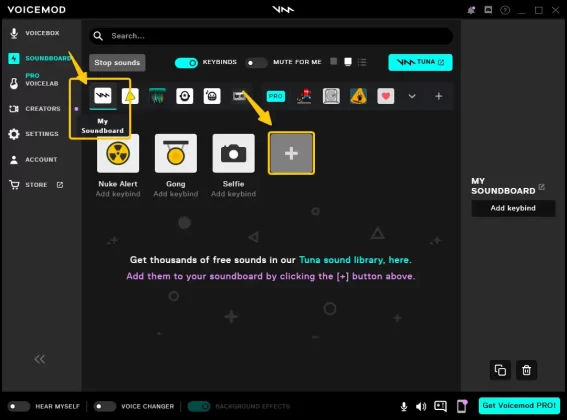
Task: Switch to large grid view
Action: coord(348,62)
